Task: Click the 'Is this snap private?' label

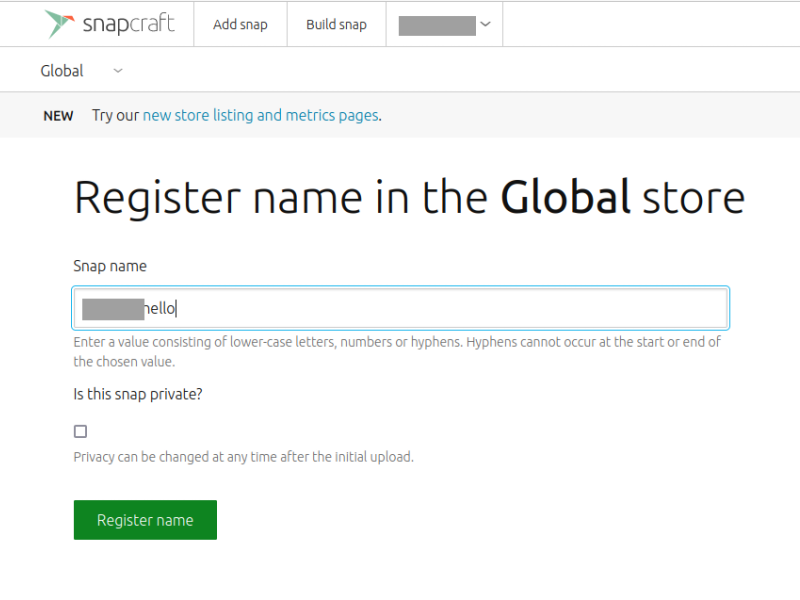Action: (138, 394)
